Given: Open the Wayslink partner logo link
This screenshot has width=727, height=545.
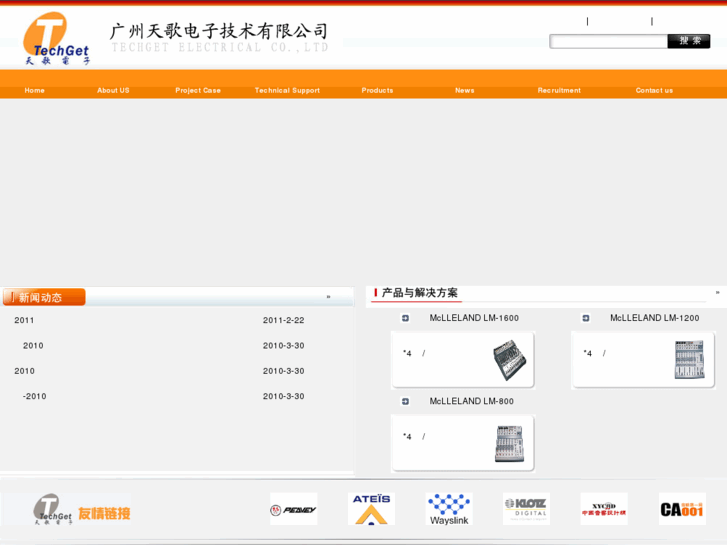Looking at the screenshot, I should pos(449,509).
